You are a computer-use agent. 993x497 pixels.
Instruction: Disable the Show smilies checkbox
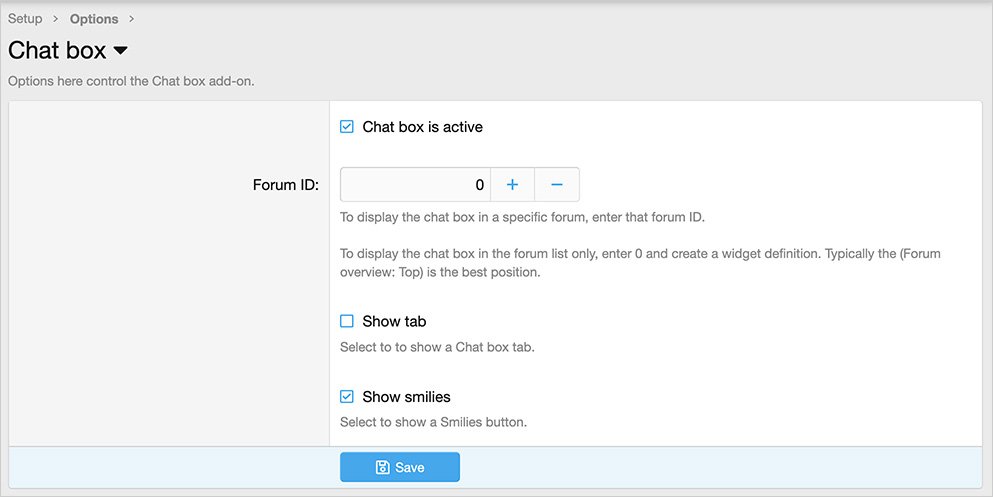(347, 397)
